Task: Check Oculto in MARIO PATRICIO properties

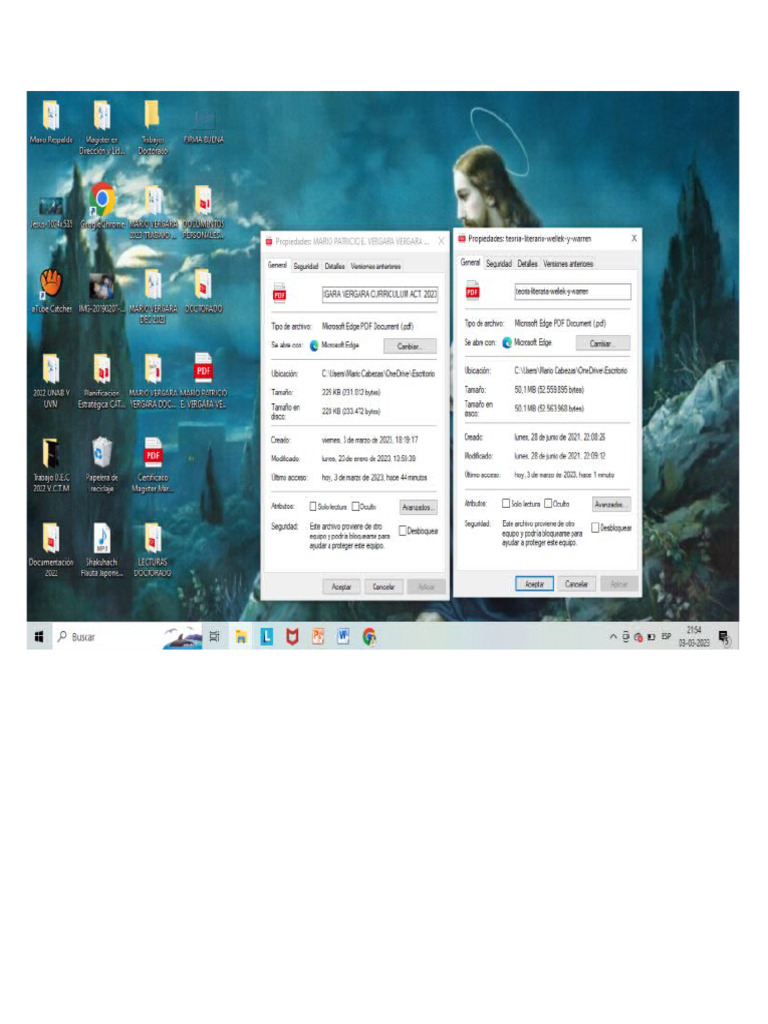Action: tap(356, 506)
